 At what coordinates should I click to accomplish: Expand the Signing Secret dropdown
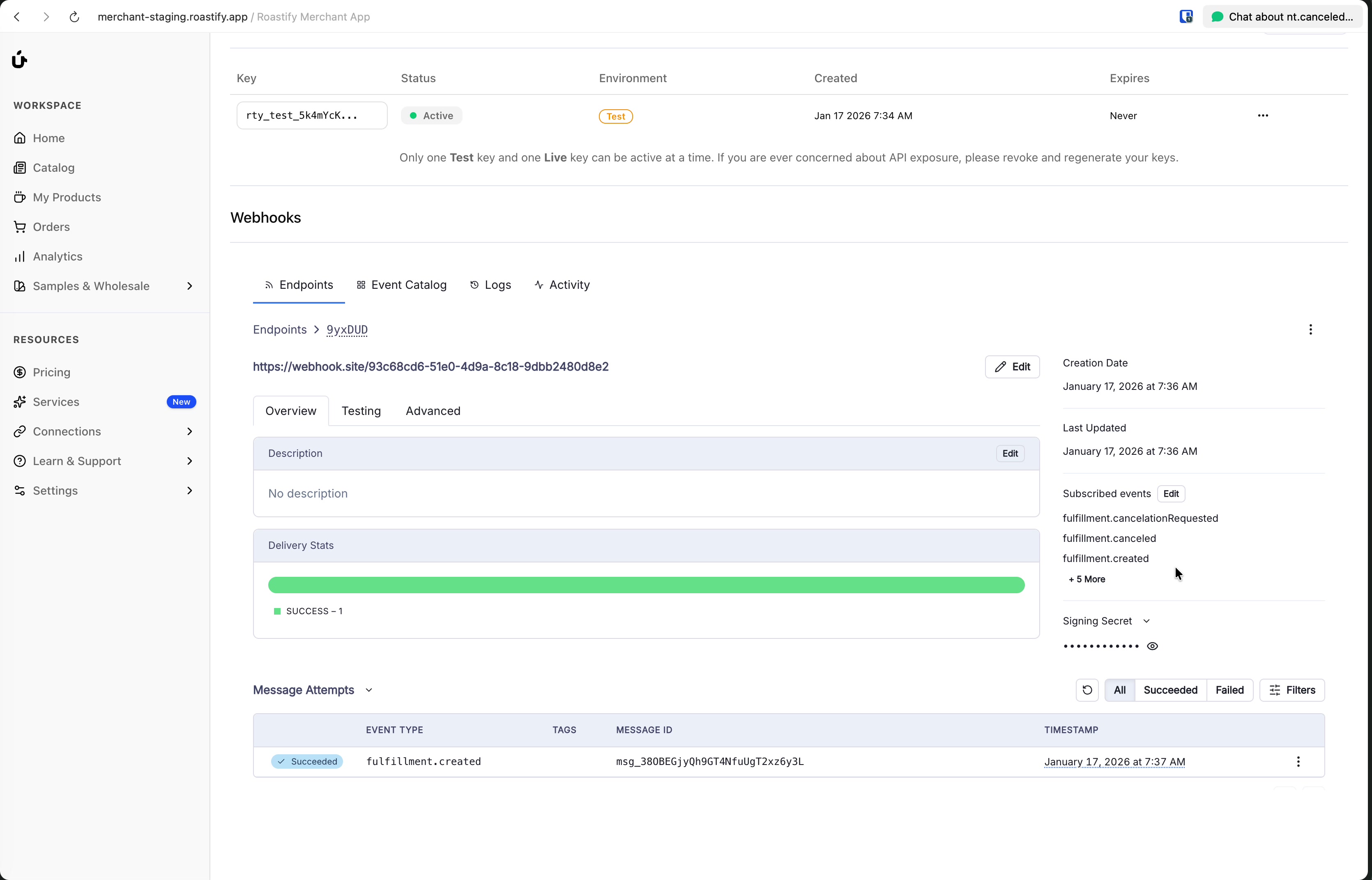coord(1146,621)
